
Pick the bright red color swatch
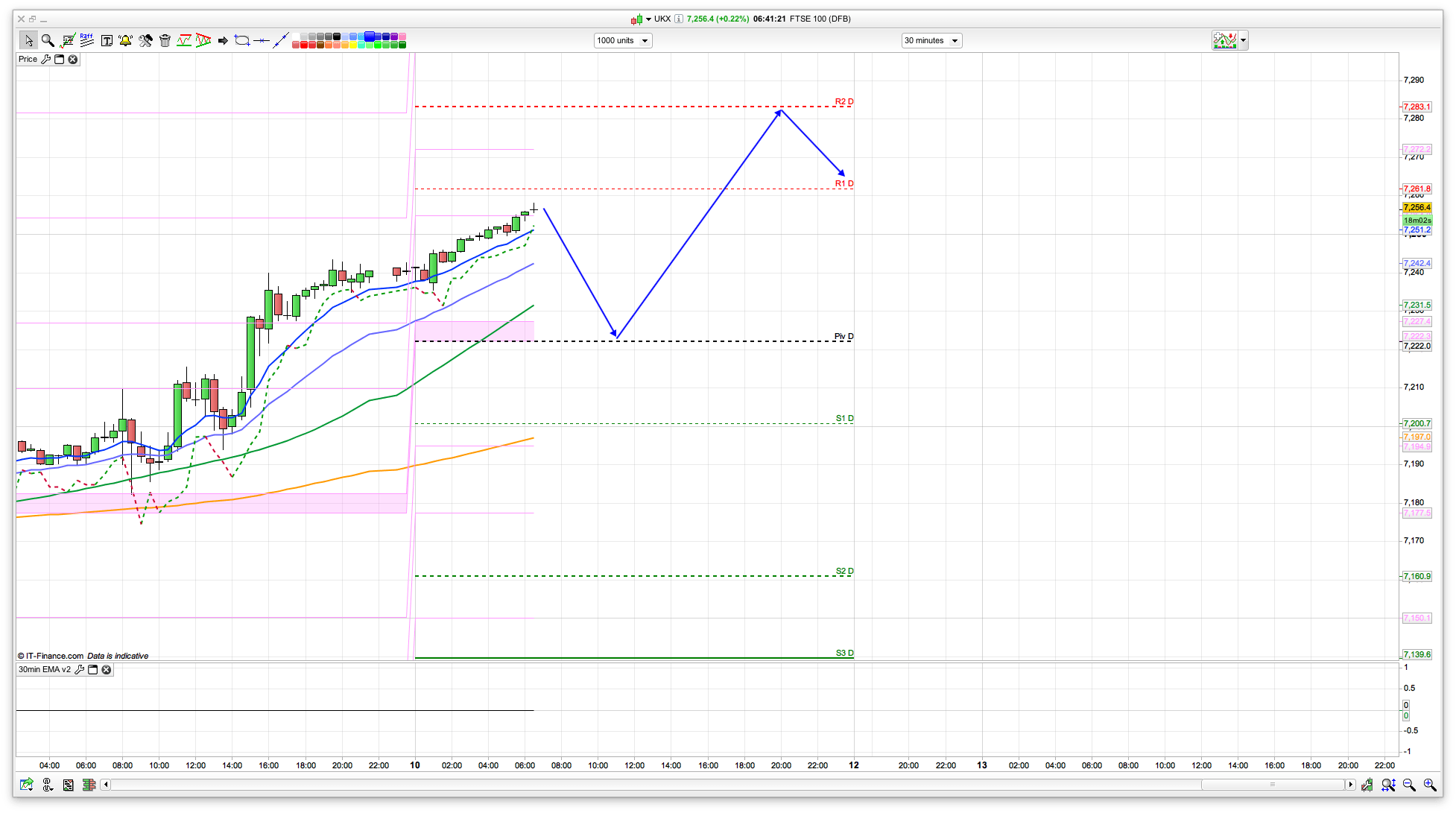click(x=305, y=45)
